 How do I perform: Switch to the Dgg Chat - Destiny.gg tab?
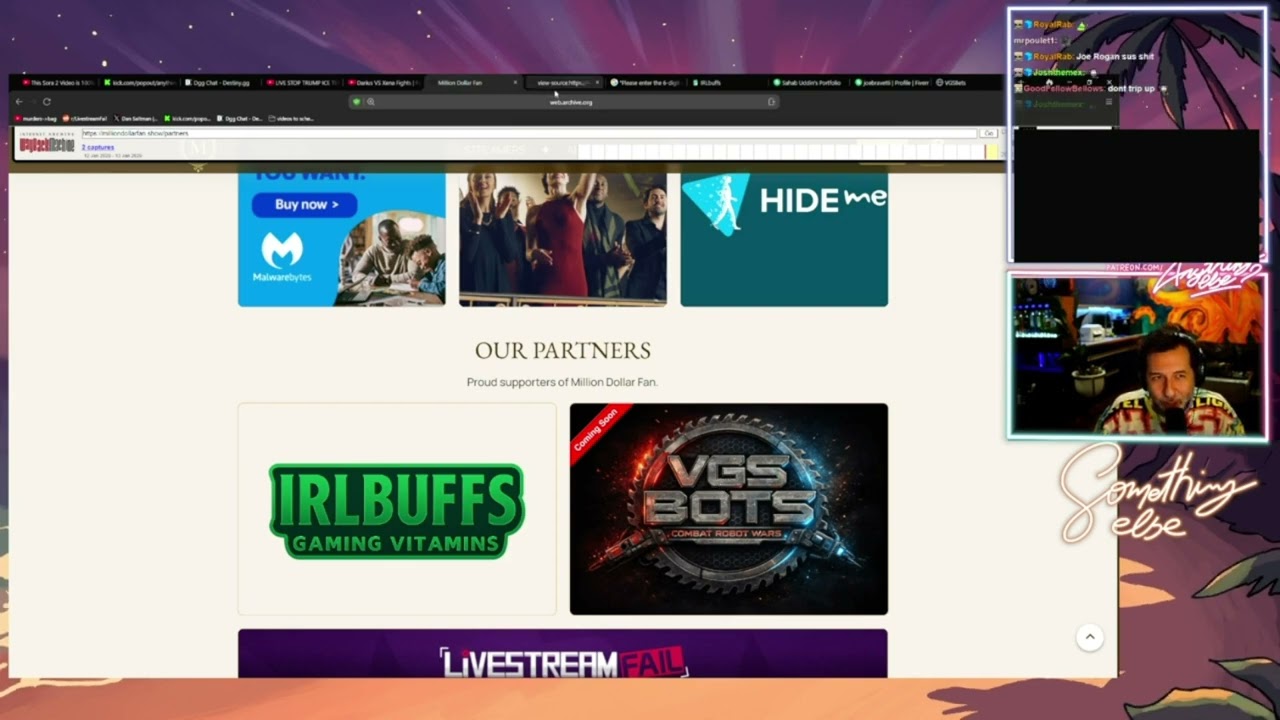221,83
